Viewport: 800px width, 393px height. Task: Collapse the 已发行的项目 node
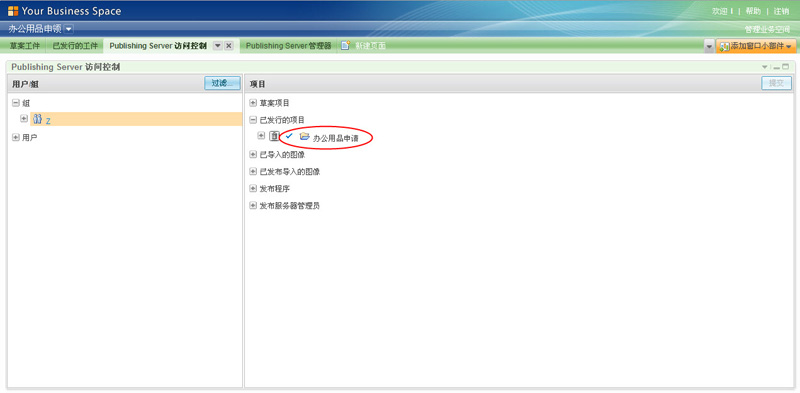click(x=253, y=120)
